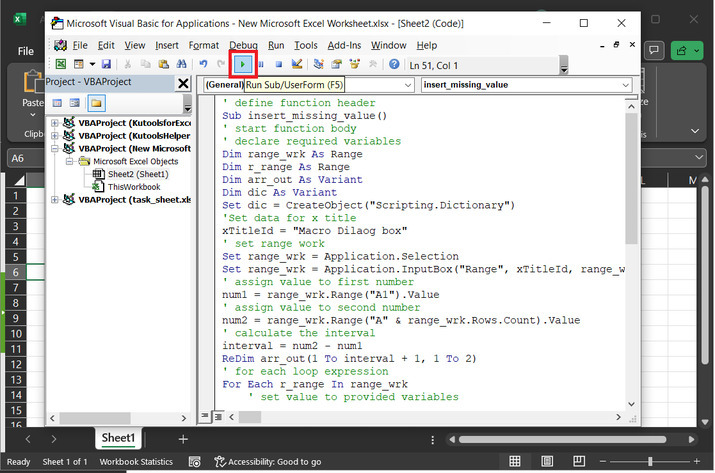Expand VBAProject (KutoolsforExcel) tree node
The height and width of the screenshot is (473, 715).
pos(55,123)
